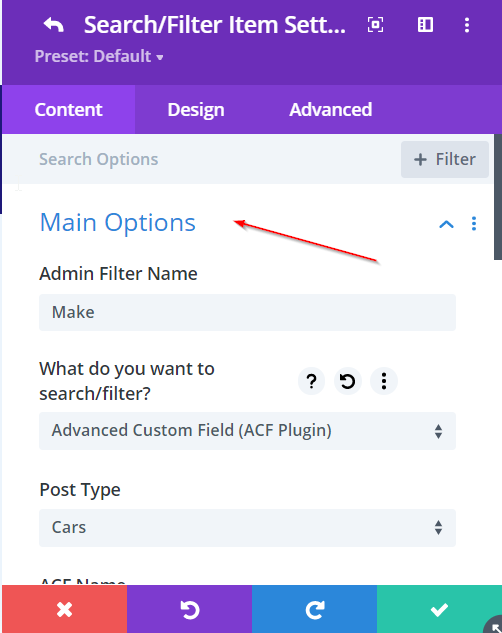Open the Advanced Custom Field dropdown
The image size is (502, 633).
pyautogui.click(x=247, y=431)
